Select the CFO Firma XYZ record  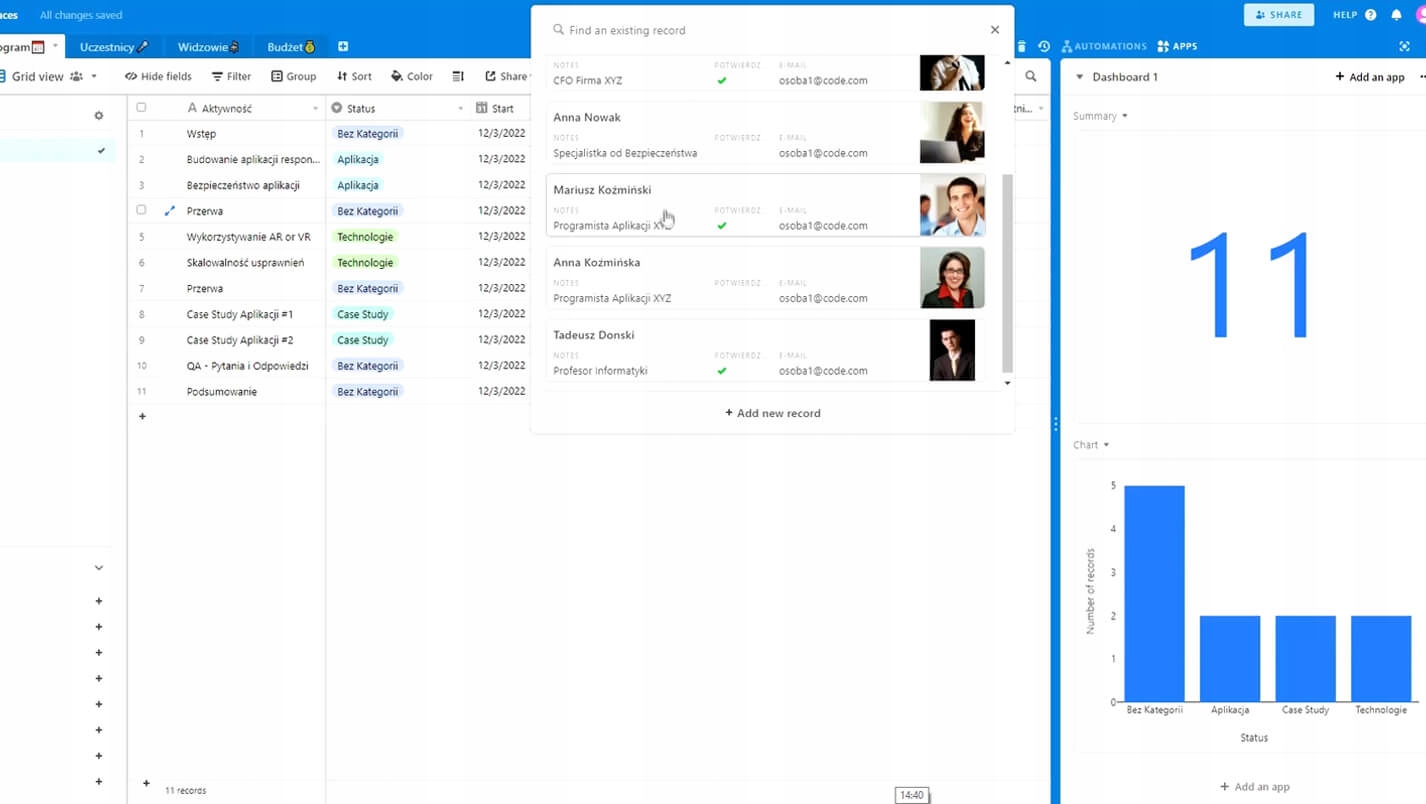pos(766,74)
